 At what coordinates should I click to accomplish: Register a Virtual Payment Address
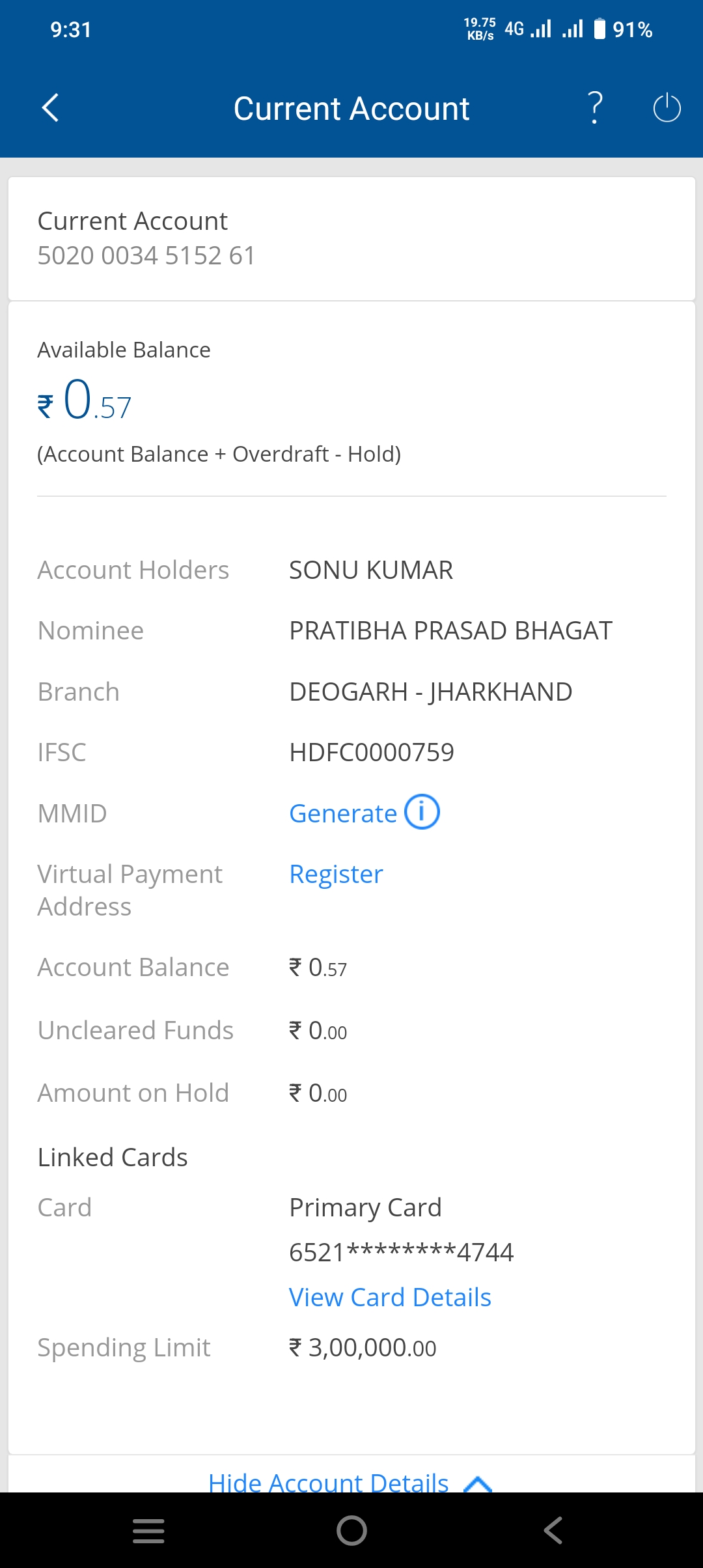336,874
